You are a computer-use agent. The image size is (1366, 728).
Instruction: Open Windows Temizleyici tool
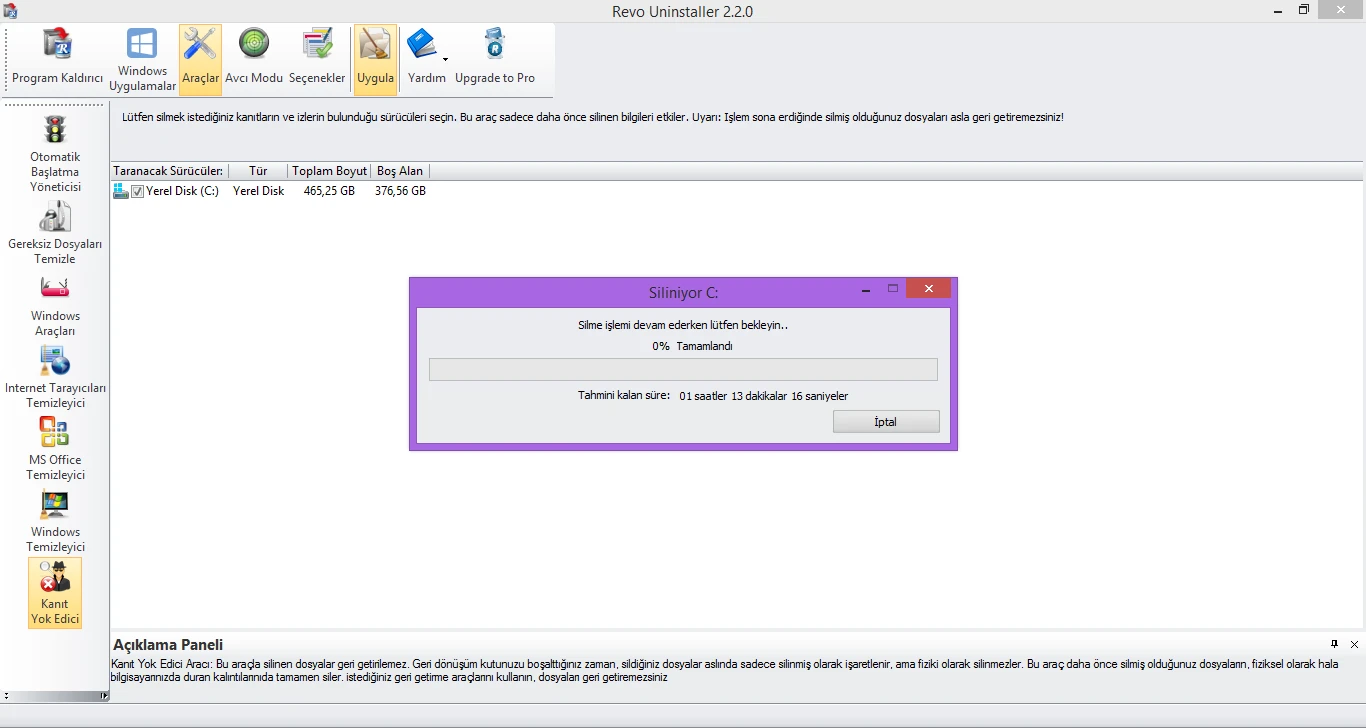[55, 520]
